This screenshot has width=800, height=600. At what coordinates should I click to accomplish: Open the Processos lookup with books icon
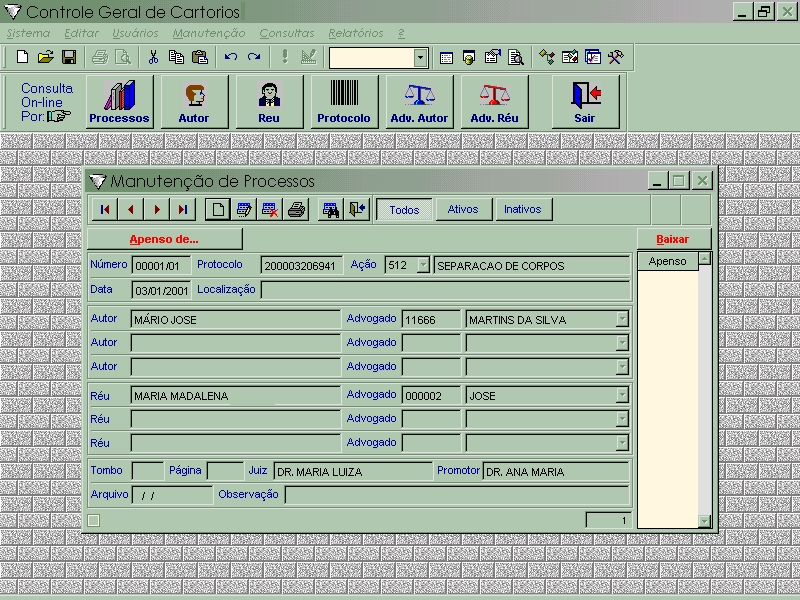[119, 102]
